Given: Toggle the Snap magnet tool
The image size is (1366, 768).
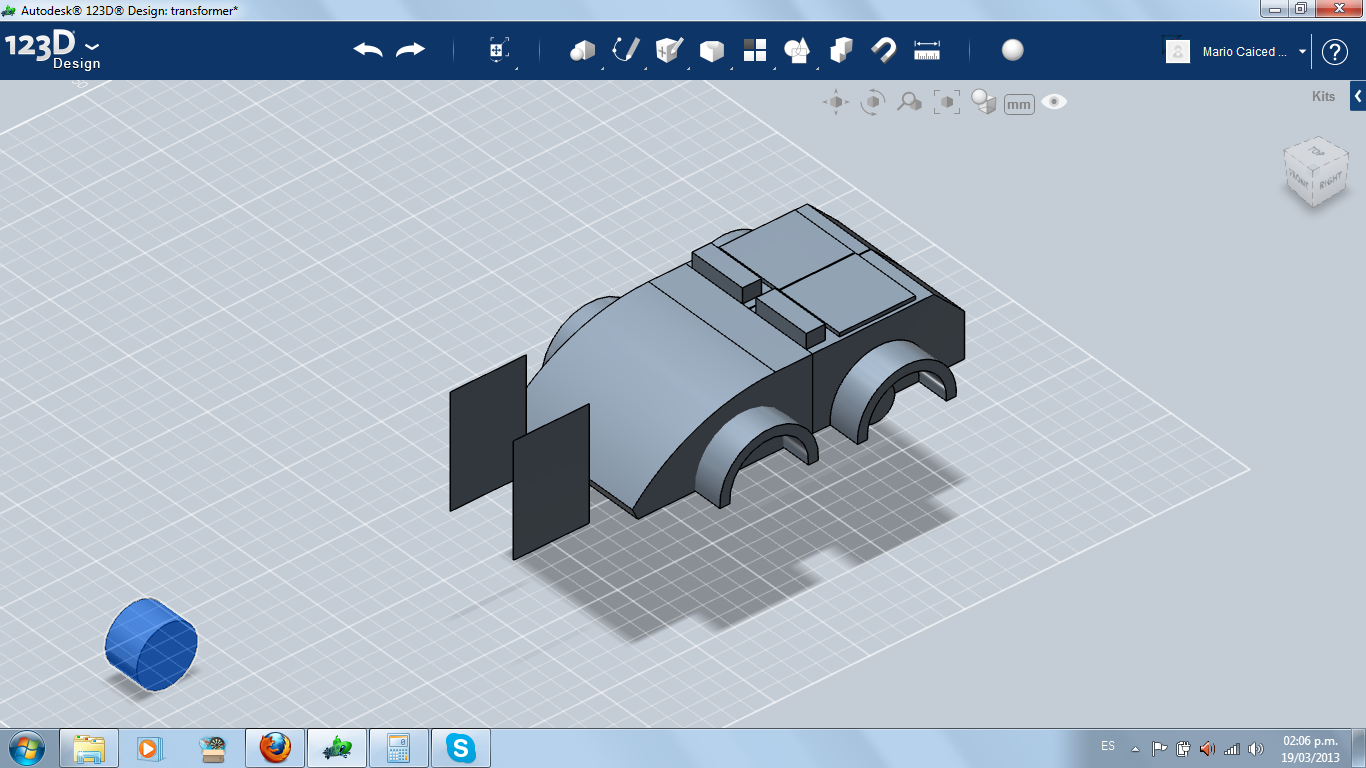Looking at the screenshot, I should (x=884, y=50).
